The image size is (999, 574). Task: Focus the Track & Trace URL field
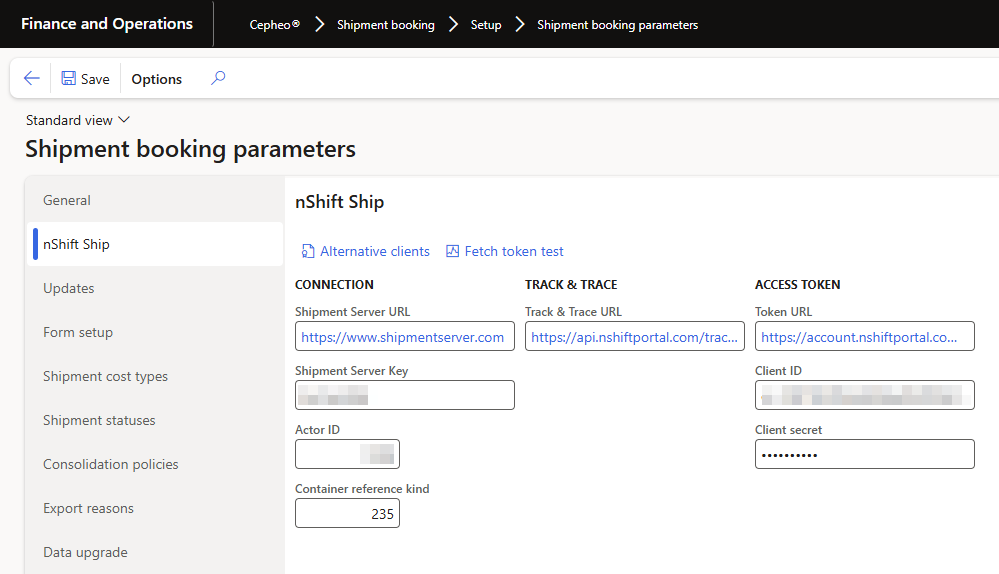[x=634, y=337]
